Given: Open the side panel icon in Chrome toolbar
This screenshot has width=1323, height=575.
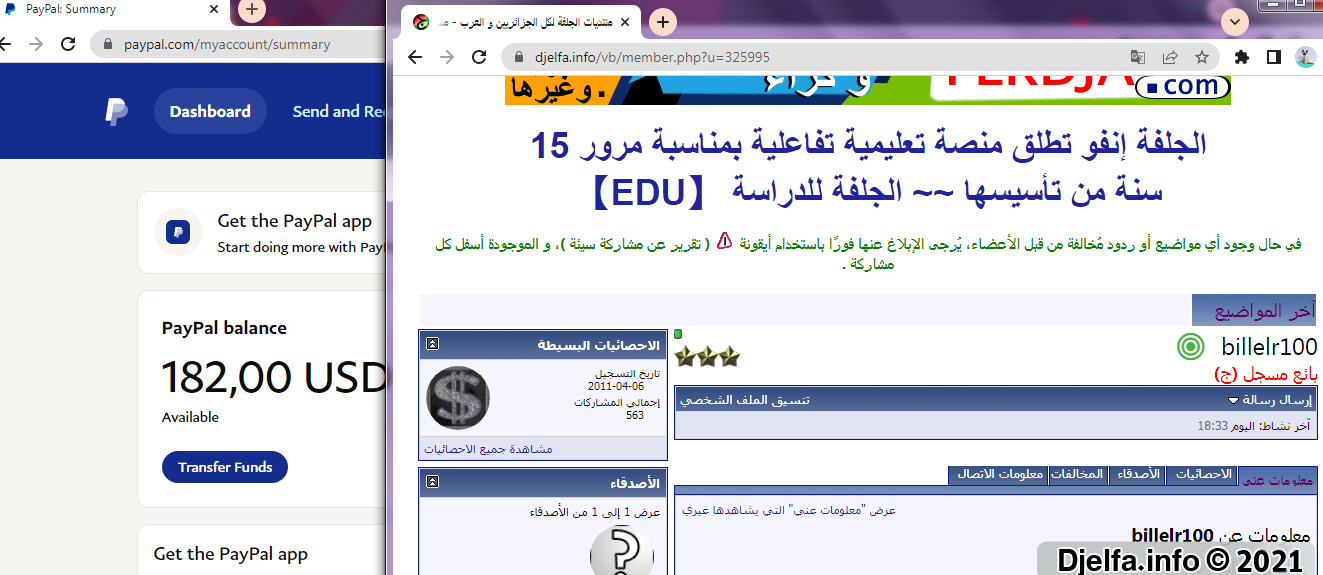Looking at the screenshot, I should (x=1274, y=57).
